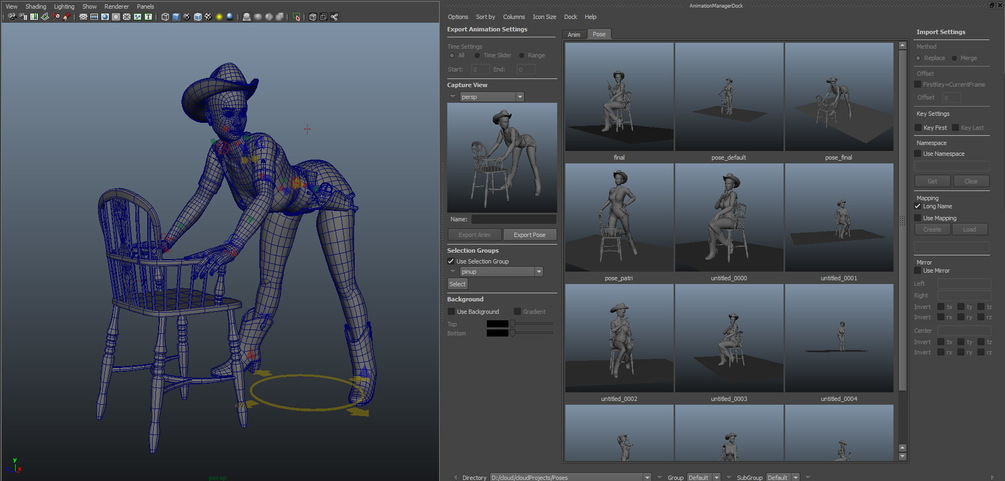Toggle X-ray joints icon in viewport toolbar
Image resolution: width=1005 pixels, height=481 pixels.
coord(334,17)
